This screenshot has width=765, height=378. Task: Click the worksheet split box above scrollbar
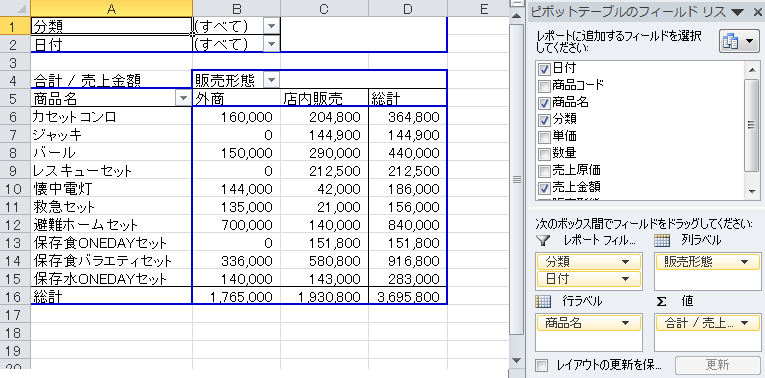click(x=517, y=2)
